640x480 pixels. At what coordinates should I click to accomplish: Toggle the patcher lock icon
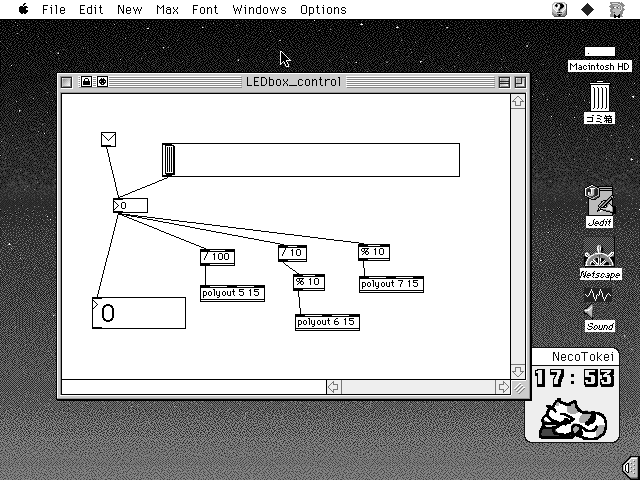tap(86, 82)
